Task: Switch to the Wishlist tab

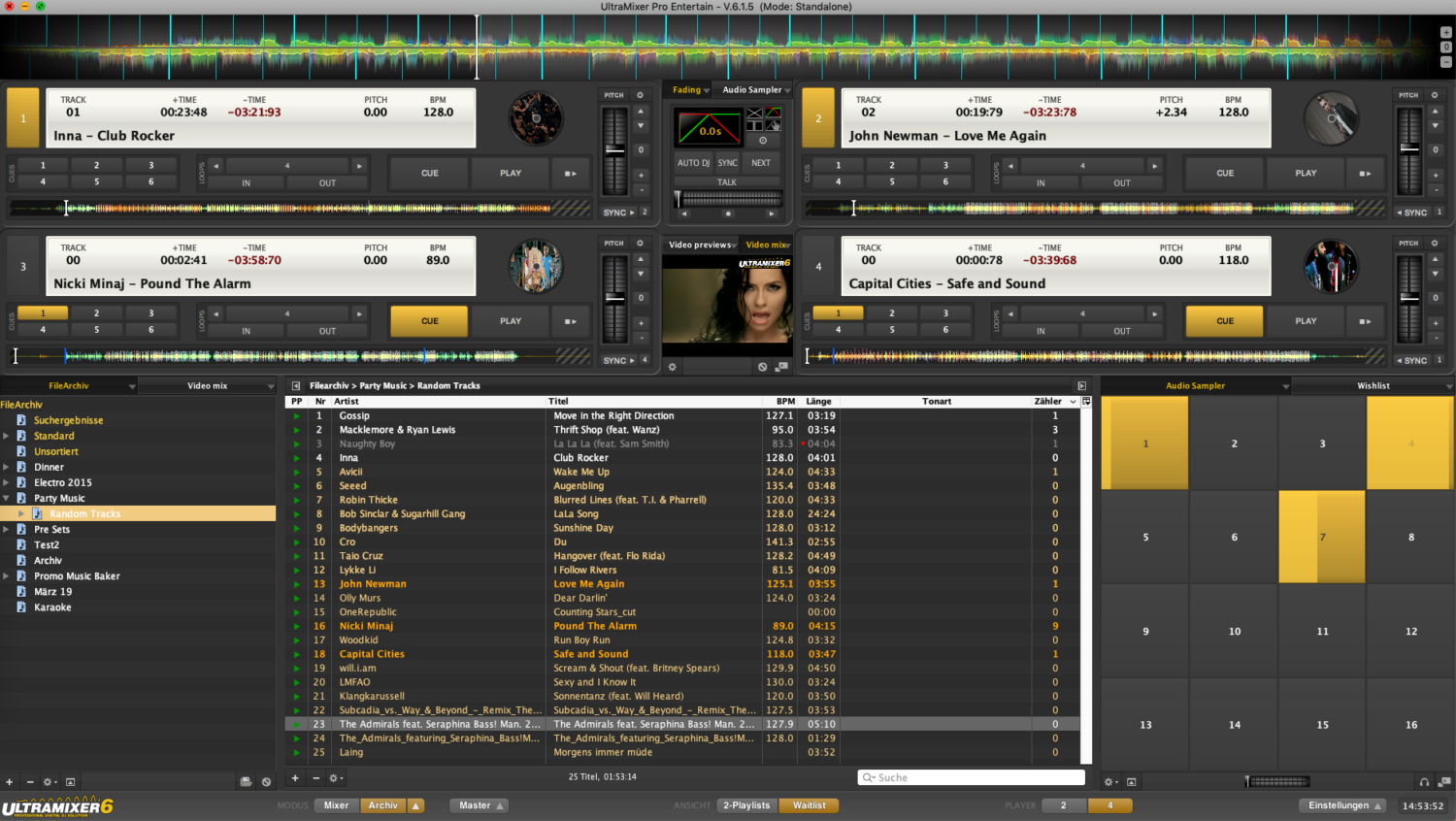Action: [x=1373, y=385]
